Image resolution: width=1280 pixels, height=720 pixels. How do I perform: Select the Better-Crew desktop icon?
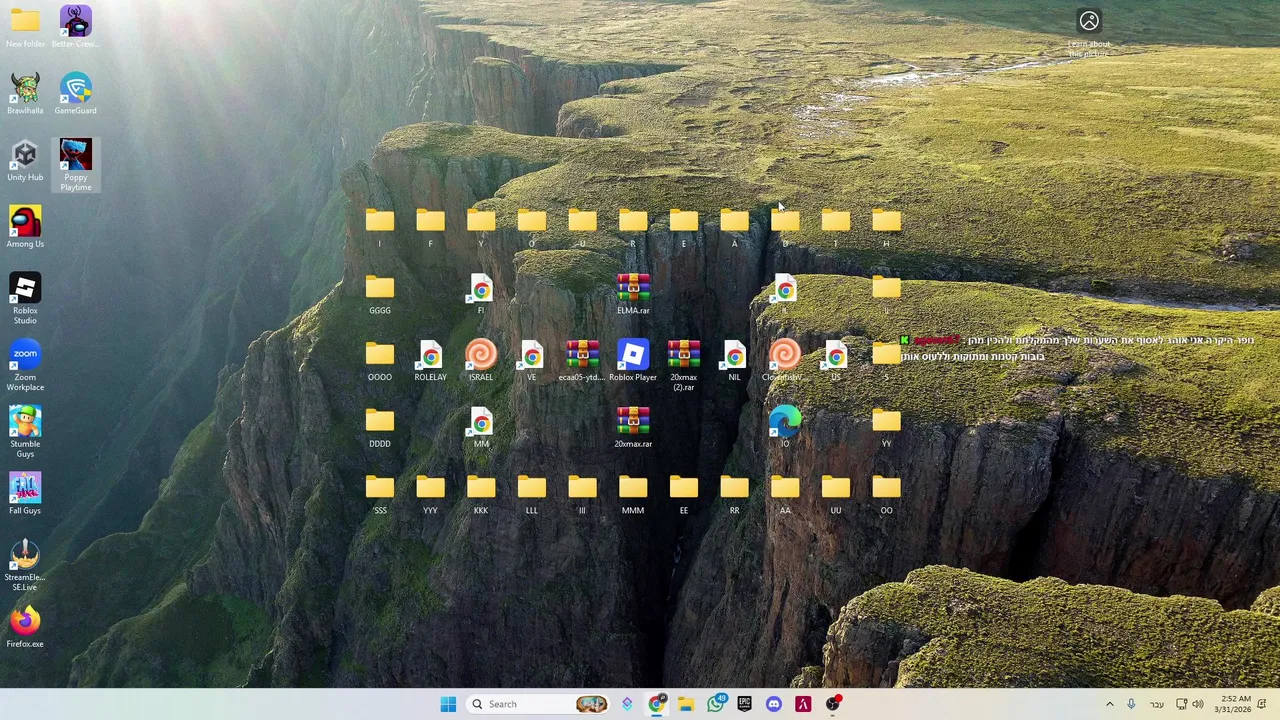pyautogui.click(x=75, y=26)
